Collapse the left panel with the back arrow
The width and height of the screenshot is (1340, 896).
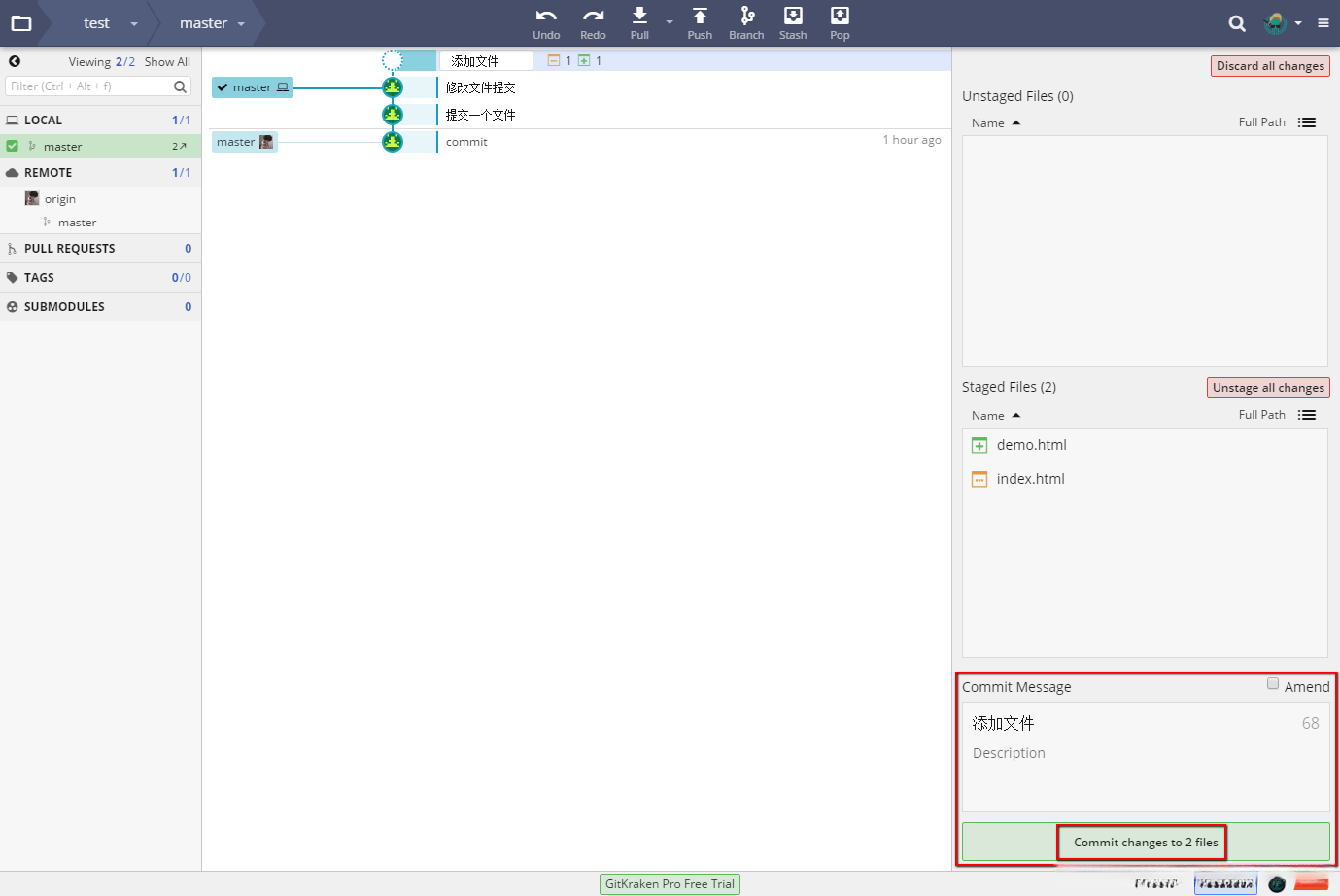(15, 61)
